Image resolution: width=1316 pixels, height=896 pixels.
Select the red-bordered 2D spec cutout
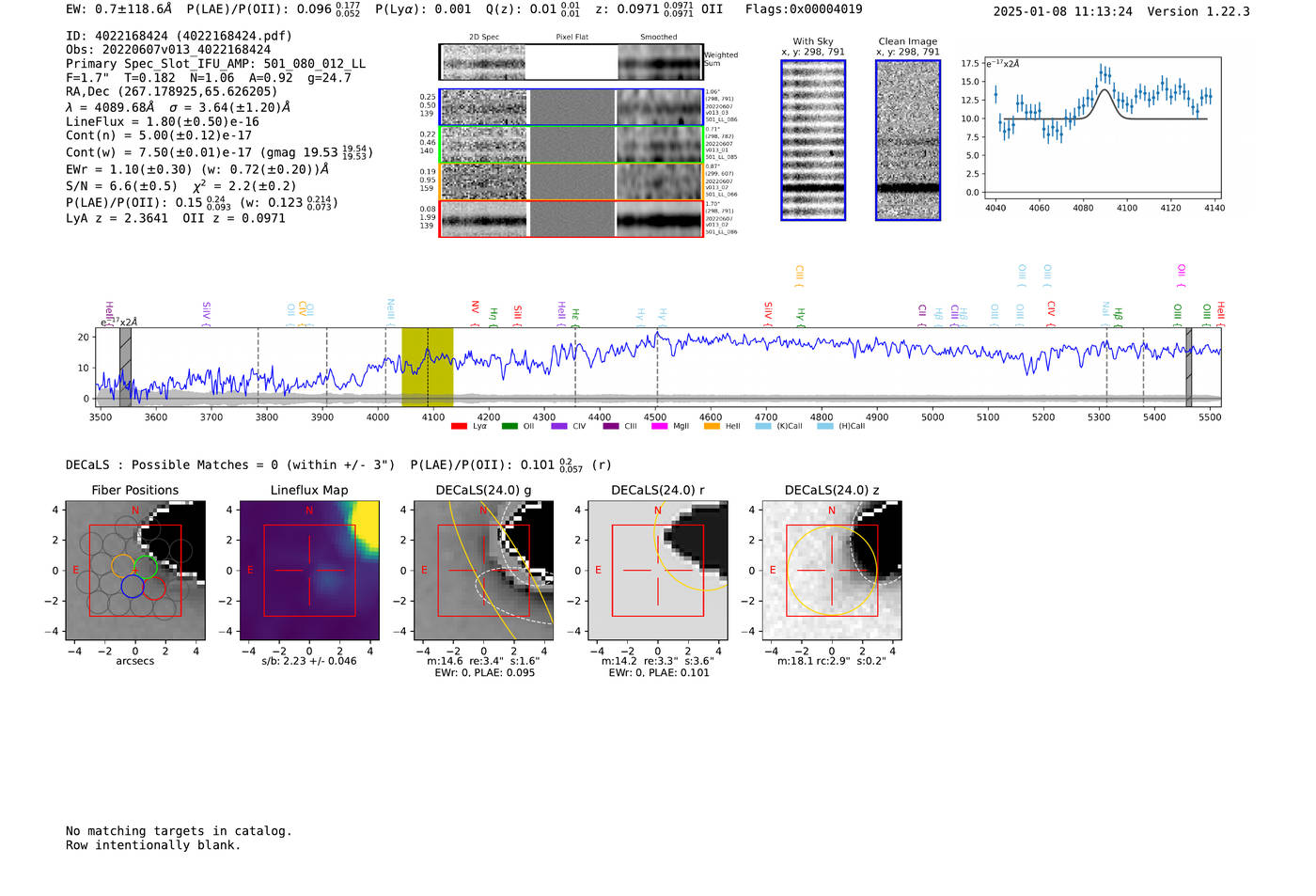coord(484,219)
